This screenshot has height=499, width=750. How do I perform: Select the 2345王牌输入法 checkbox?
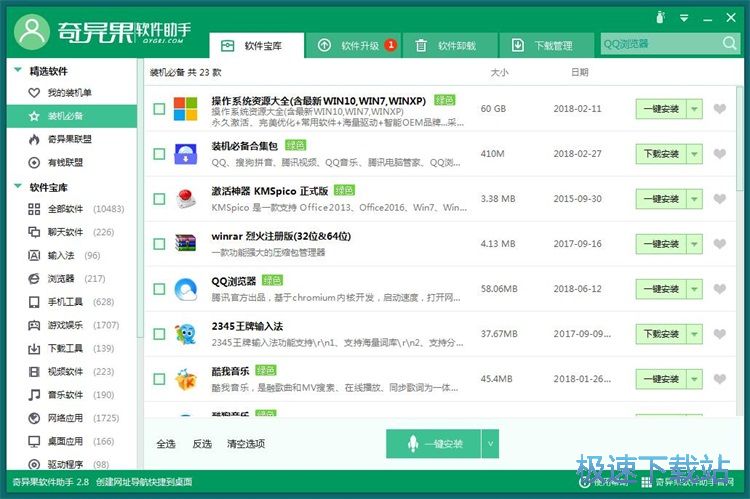point(159,334)
